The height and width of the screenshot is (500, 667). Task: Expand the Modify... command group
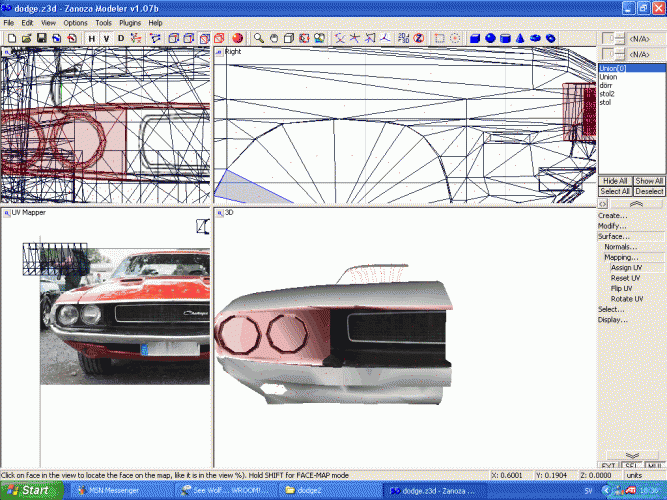(x=612, y=226)
